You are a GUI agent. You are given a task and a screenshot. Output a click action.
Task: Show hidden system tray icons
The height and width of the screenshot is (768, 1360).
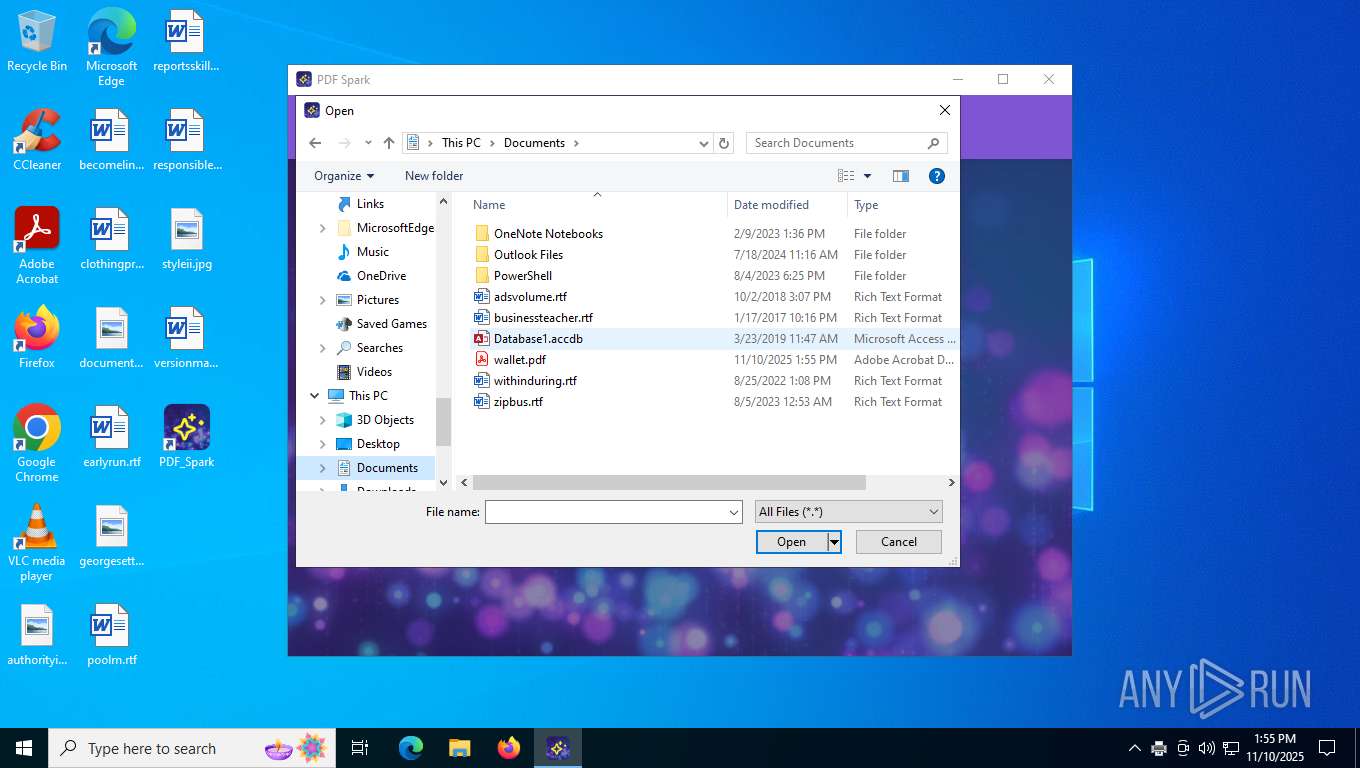coord(1134,748)
